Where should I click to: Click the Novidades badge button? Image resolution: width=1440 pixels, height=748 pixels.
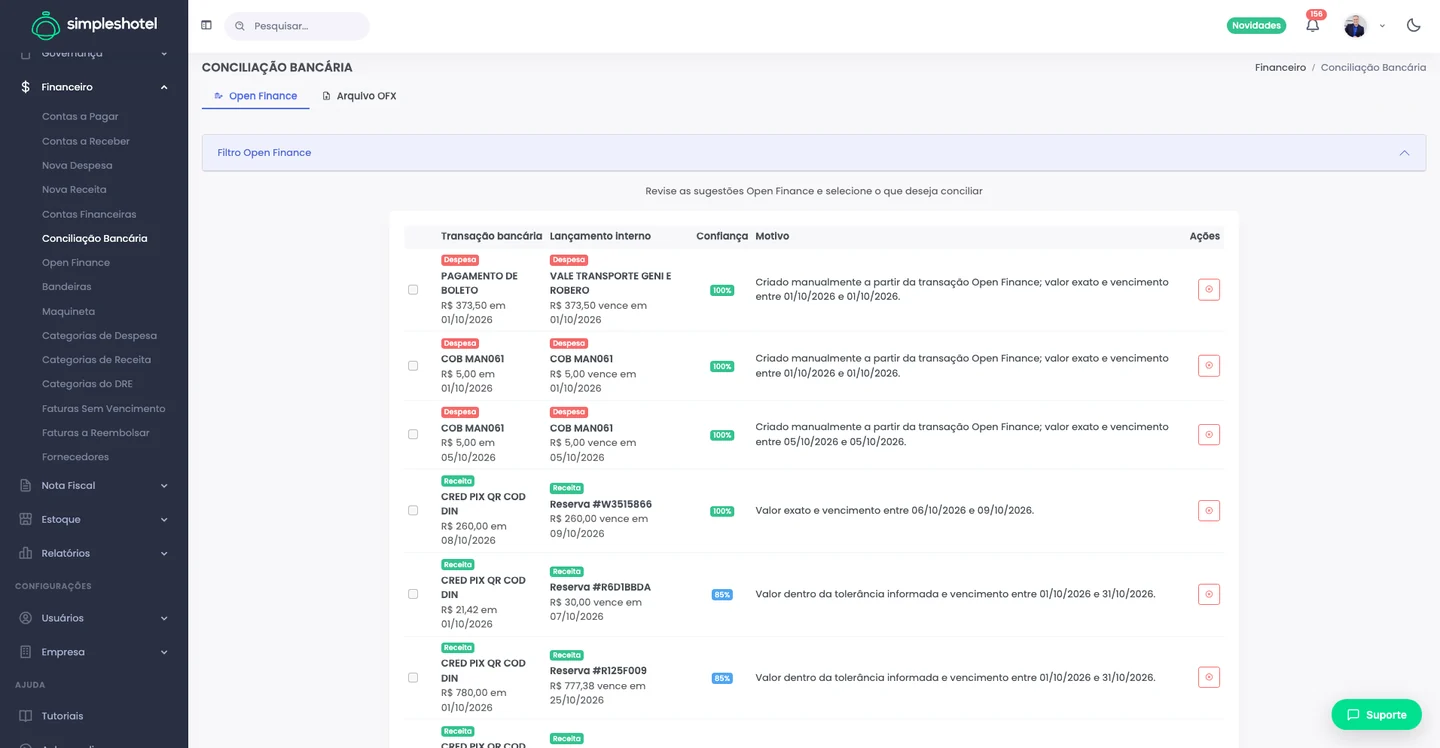click(x=1256, y=25)
